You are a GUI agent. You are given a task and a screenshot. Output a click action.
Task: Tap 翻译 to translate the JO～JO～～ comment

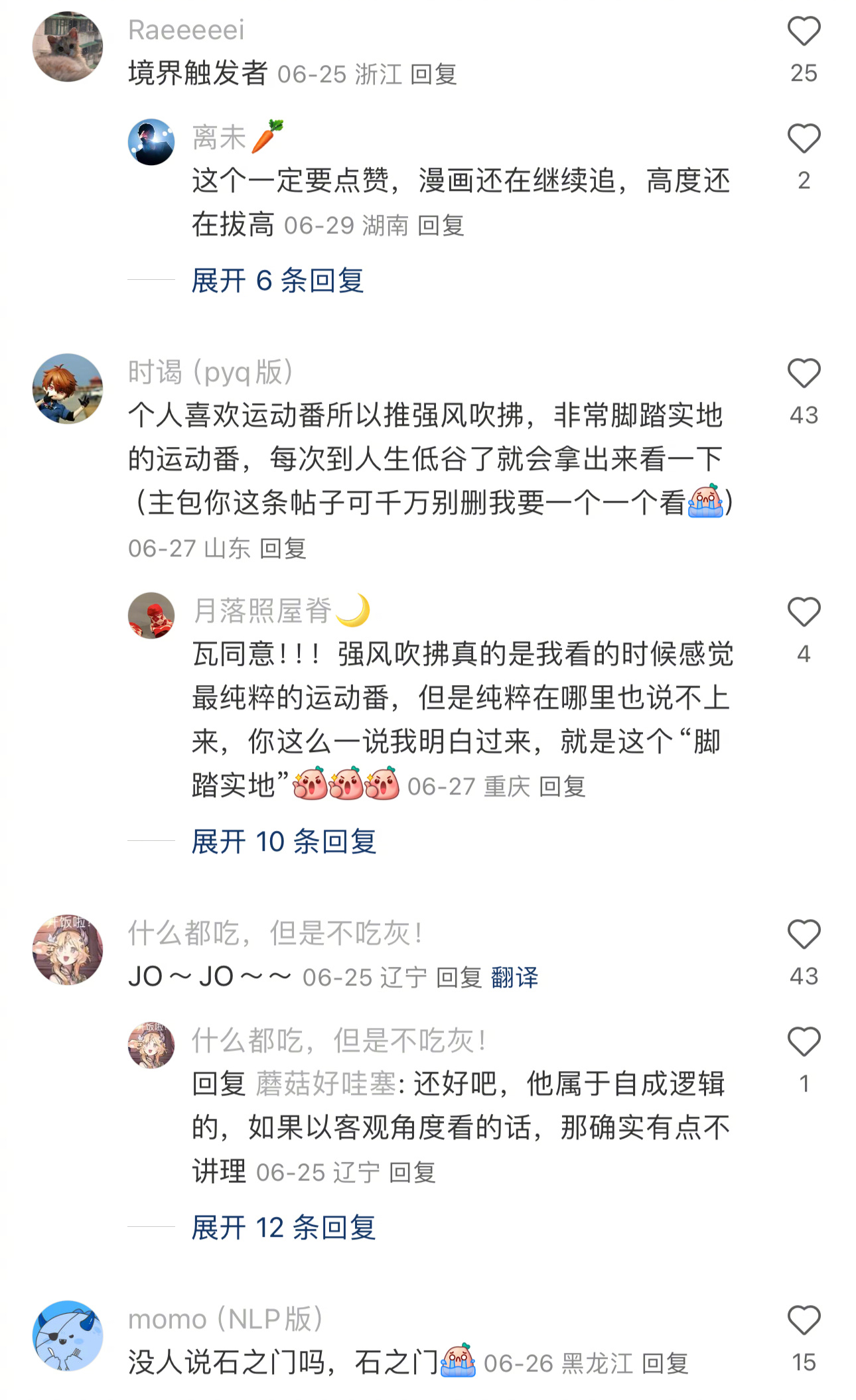(515, 978)
